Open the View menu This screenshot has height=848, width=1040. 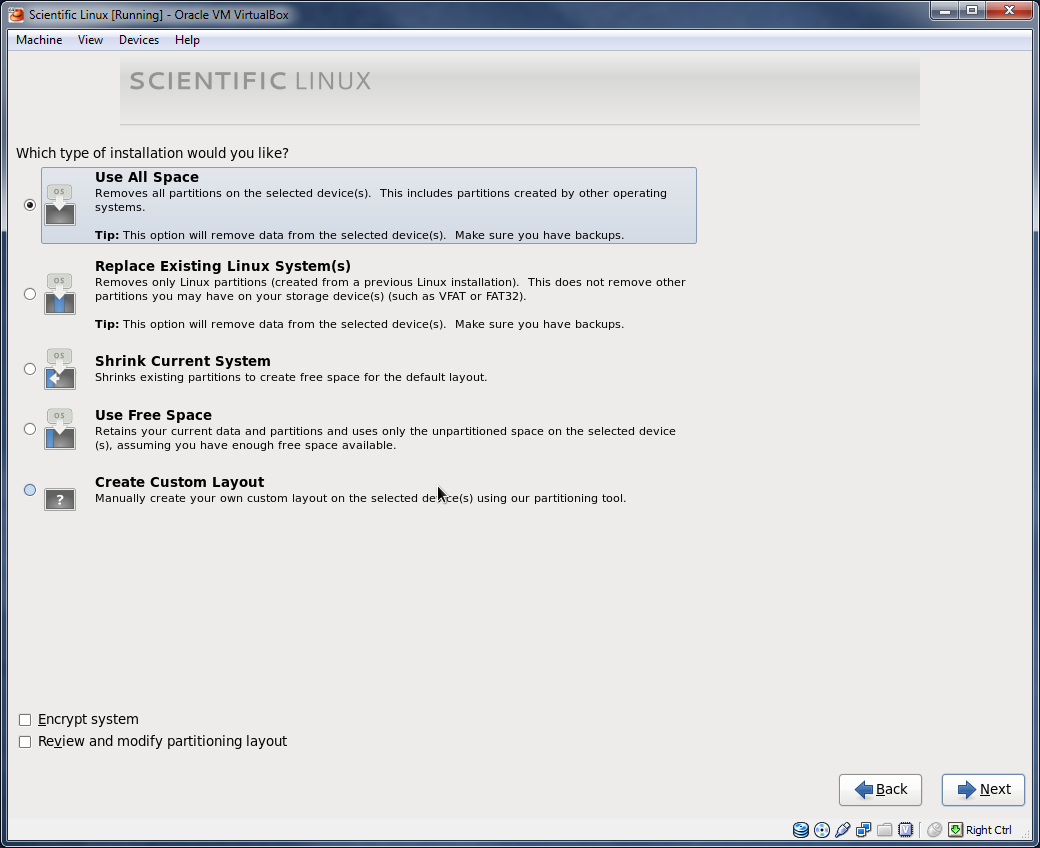pyautogui.click(x=90, y=40)
